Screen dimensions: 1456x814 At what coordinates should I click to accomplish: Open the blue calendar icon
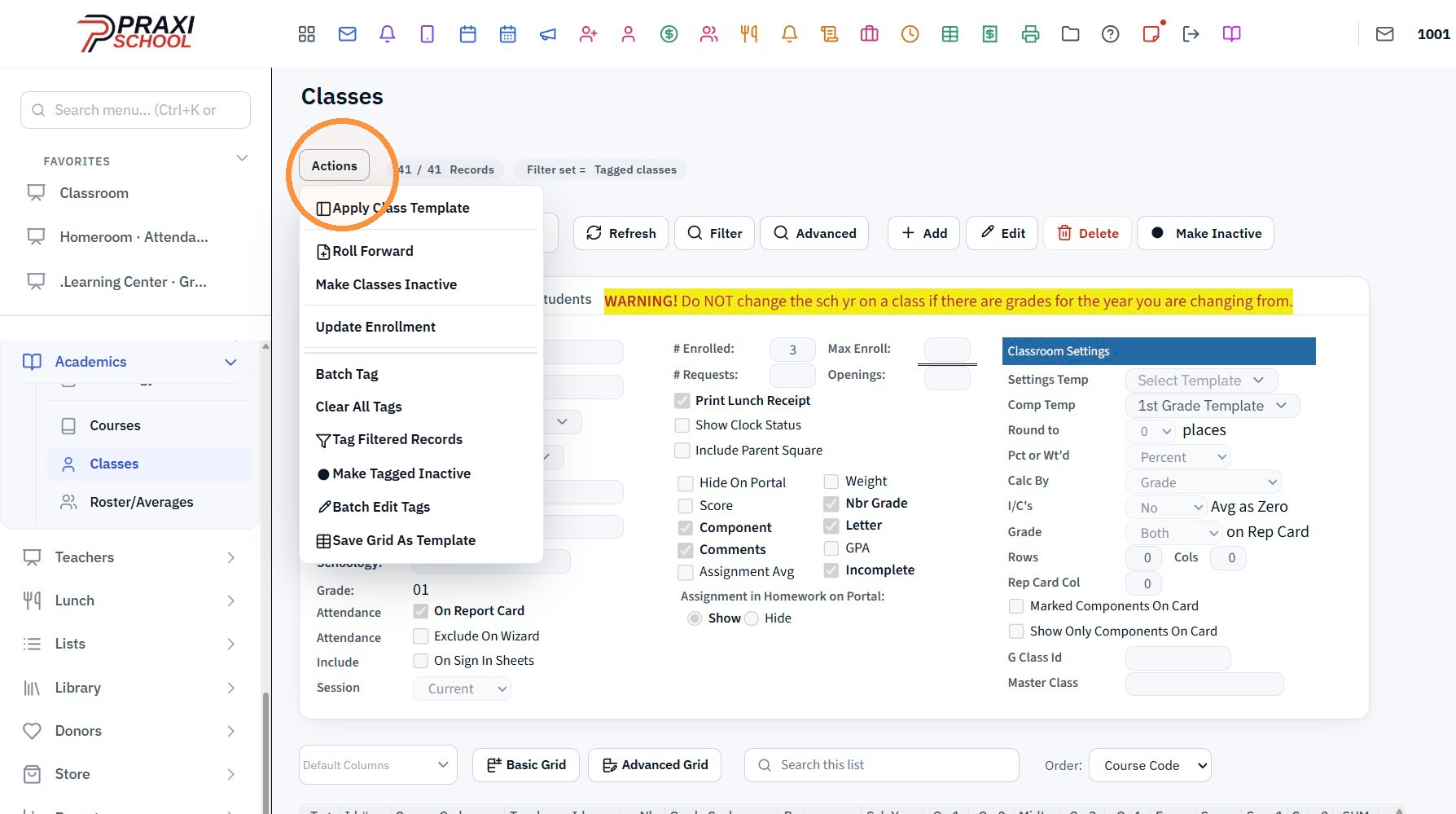tap(468, 34)
